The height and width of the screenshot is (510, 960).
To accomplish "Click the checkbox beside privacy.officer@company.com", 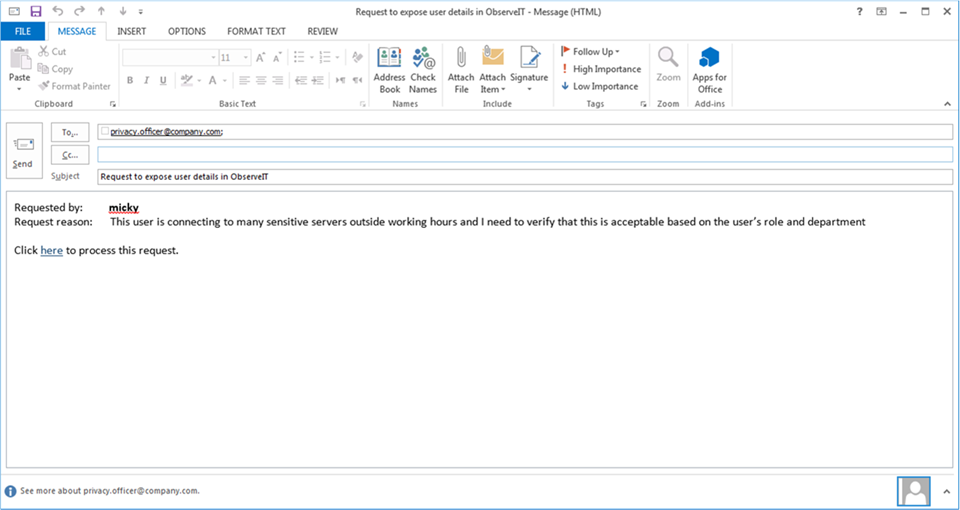I will pos(105,131).
